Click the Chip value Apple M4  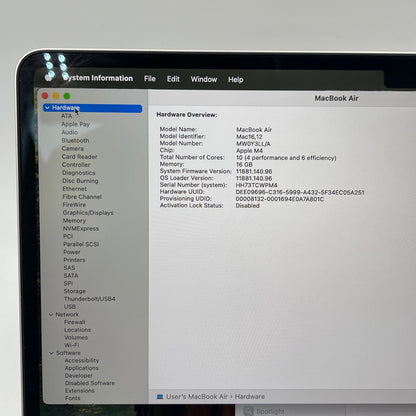point(249,151)
